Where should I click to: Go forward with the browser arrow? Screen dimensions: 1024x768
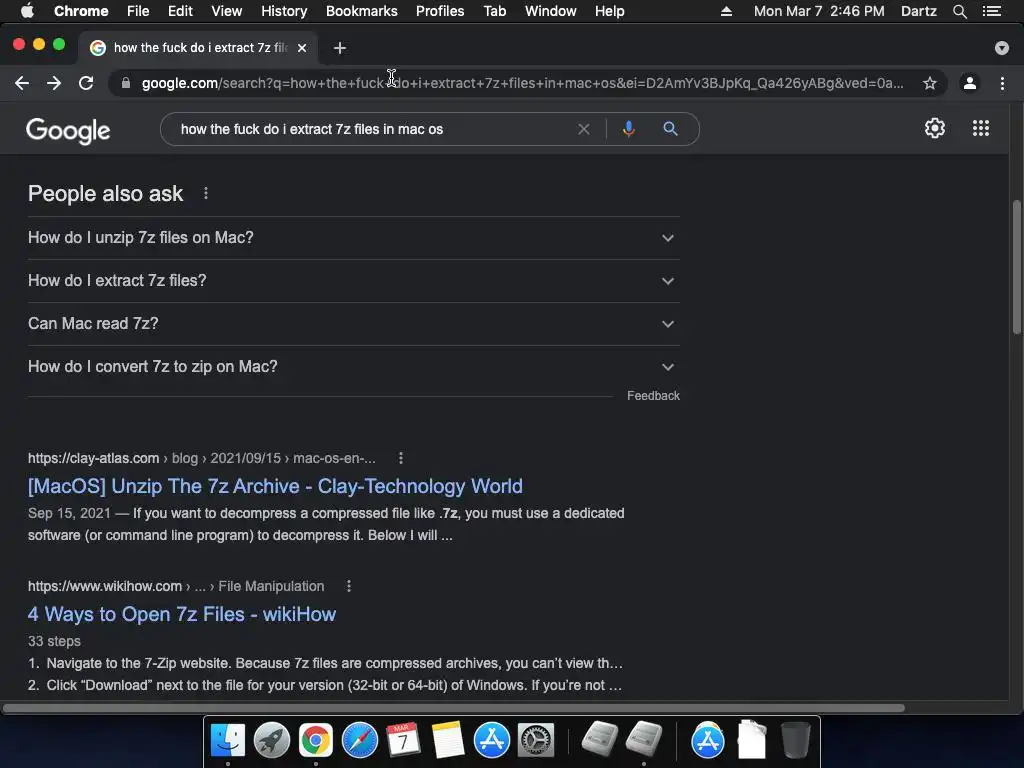pyautogui.click(x=54, y=83)
